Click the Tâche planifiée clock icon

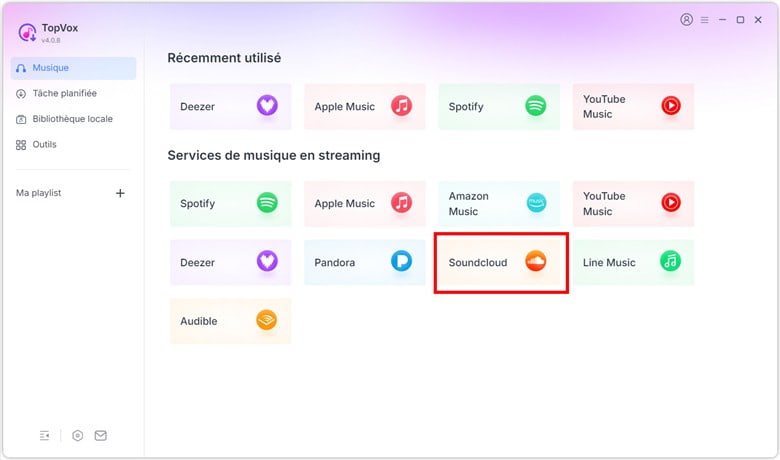21,94
